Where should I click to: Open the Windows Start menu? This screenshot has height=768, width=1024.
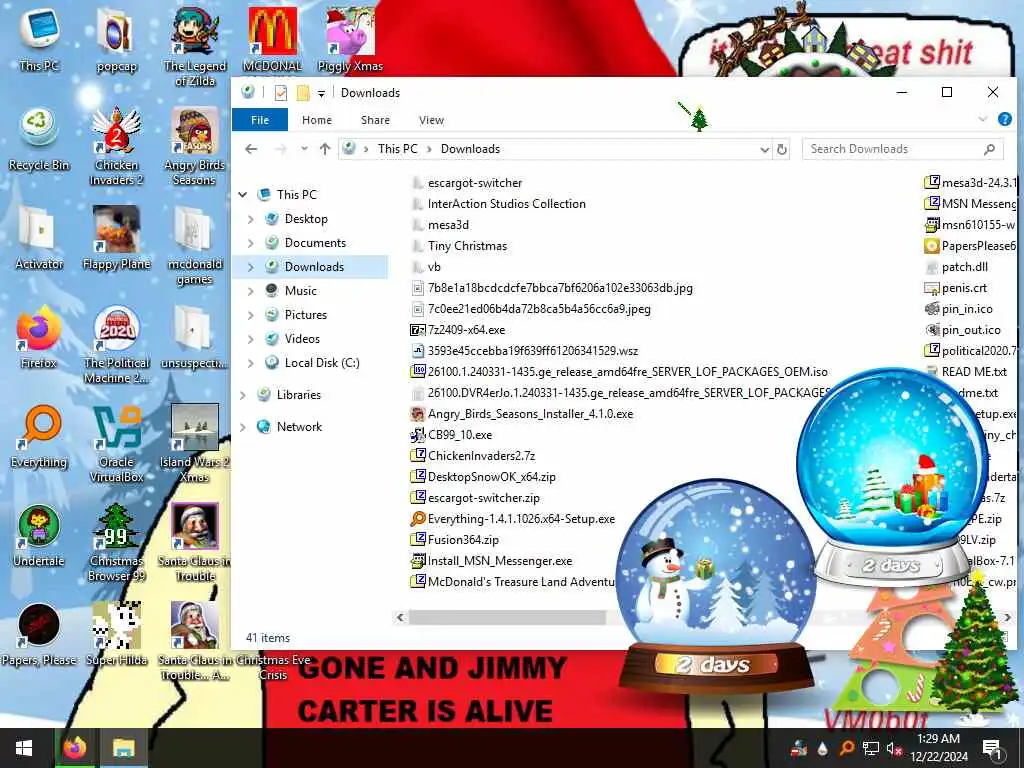click(24, 748)
